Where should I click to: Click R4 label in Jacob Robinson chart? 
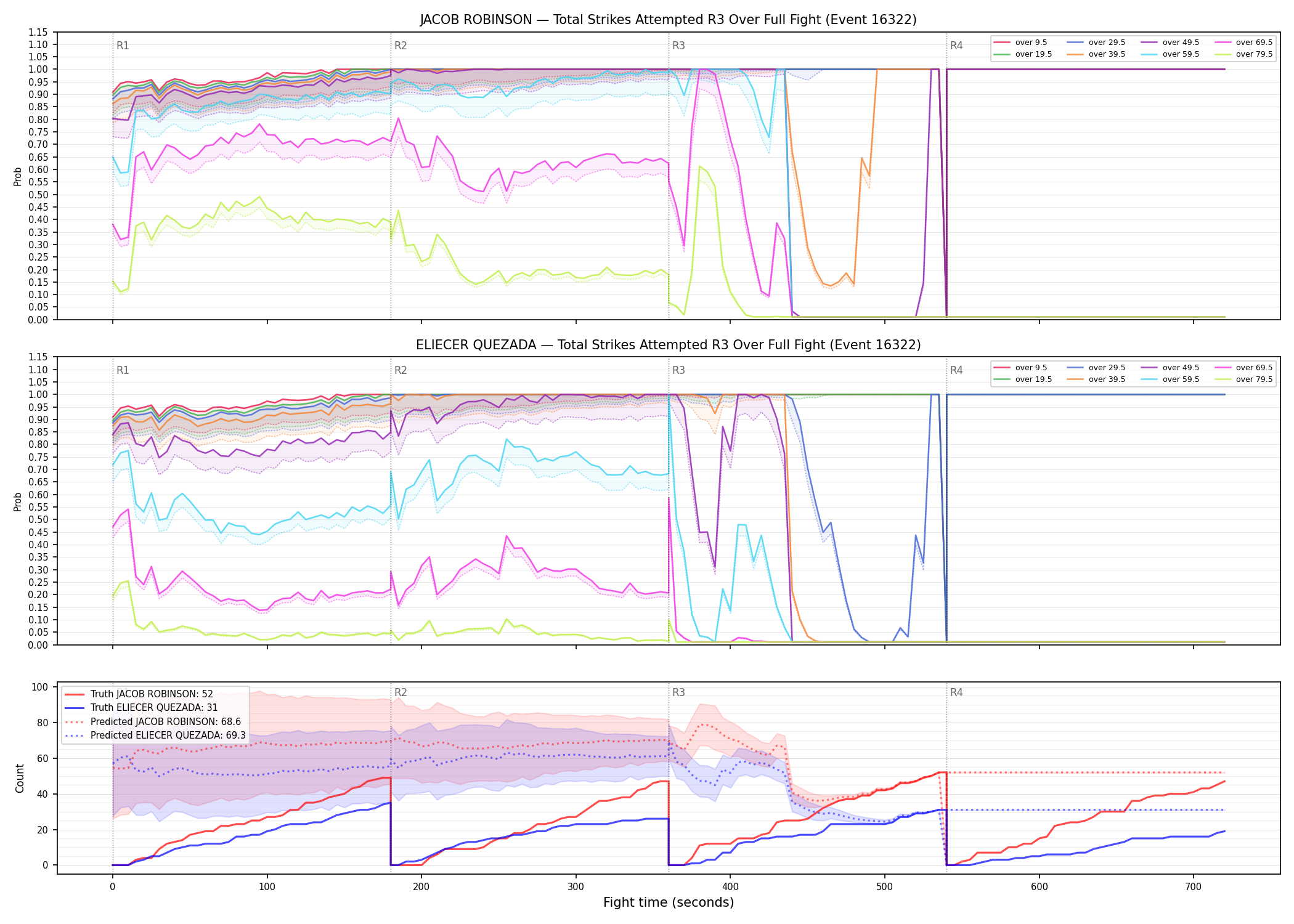(956, 46)
